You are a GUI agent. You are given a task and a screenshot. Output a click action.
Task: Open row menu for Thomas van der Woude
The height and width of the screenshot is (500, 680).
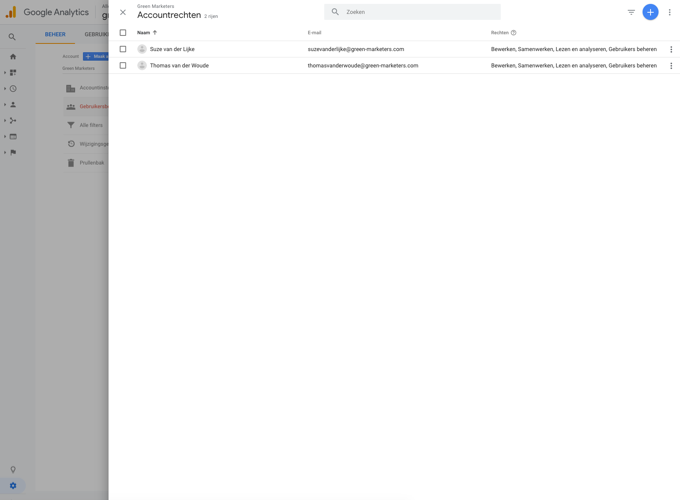tap(671, 66)
